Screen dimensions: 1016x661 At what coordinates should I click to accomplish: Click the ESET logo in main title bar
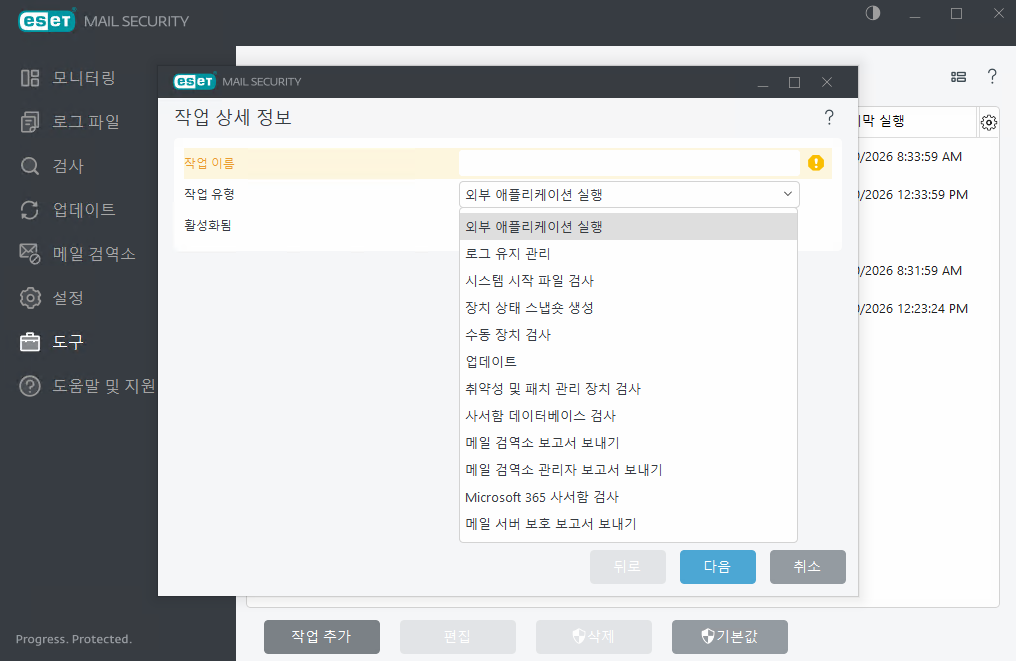47,21
